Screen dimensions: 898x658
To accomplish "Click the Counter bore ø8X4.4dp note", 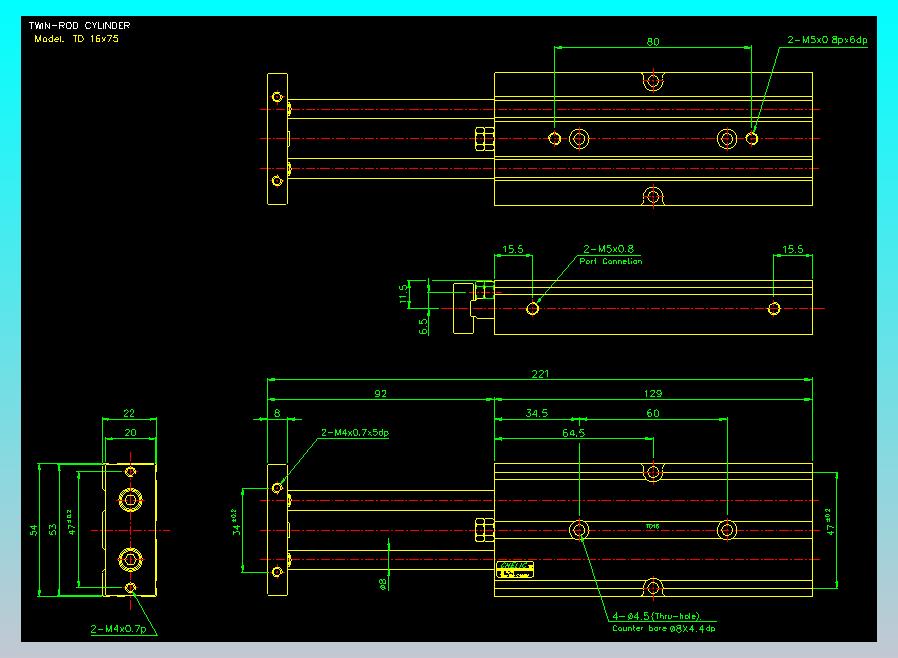I will (x=663, y=628).
